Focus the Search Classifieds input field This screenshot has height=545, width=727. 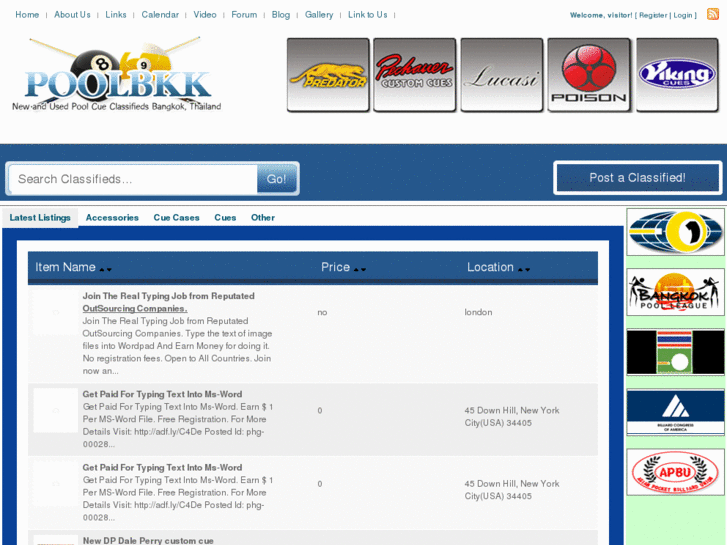tap(133, 179)
